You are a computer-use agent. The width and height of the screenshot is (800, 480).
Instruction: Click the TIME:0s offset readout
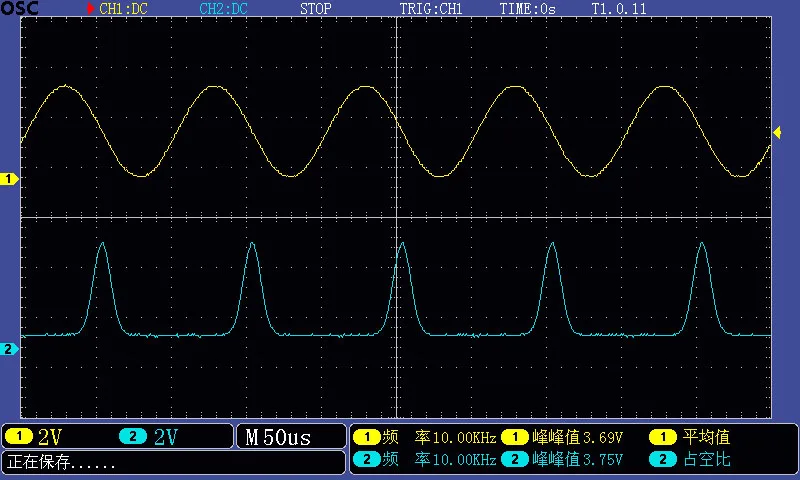527,9
